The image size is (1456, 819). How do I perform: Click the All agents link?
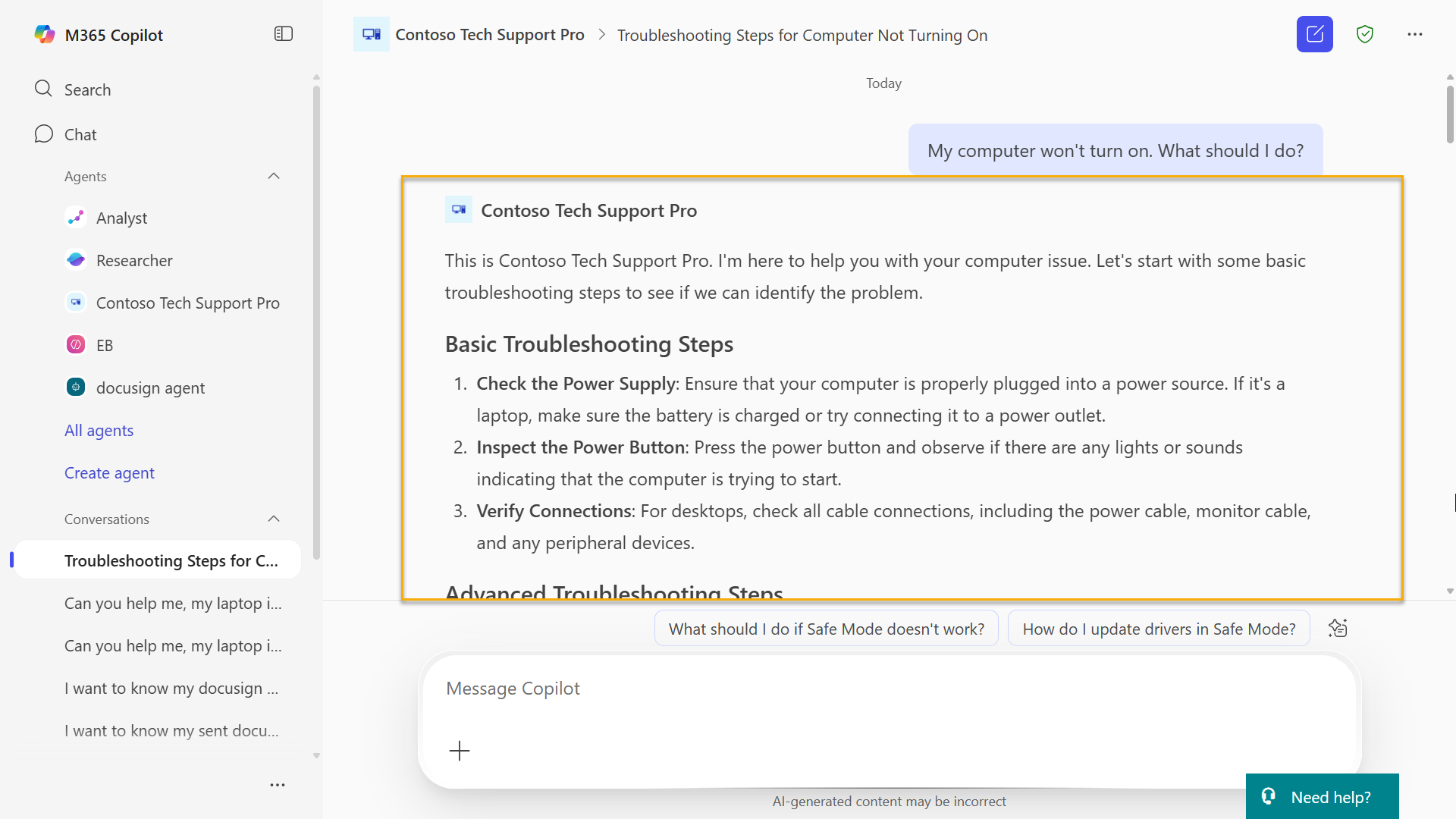pos(99,431)
